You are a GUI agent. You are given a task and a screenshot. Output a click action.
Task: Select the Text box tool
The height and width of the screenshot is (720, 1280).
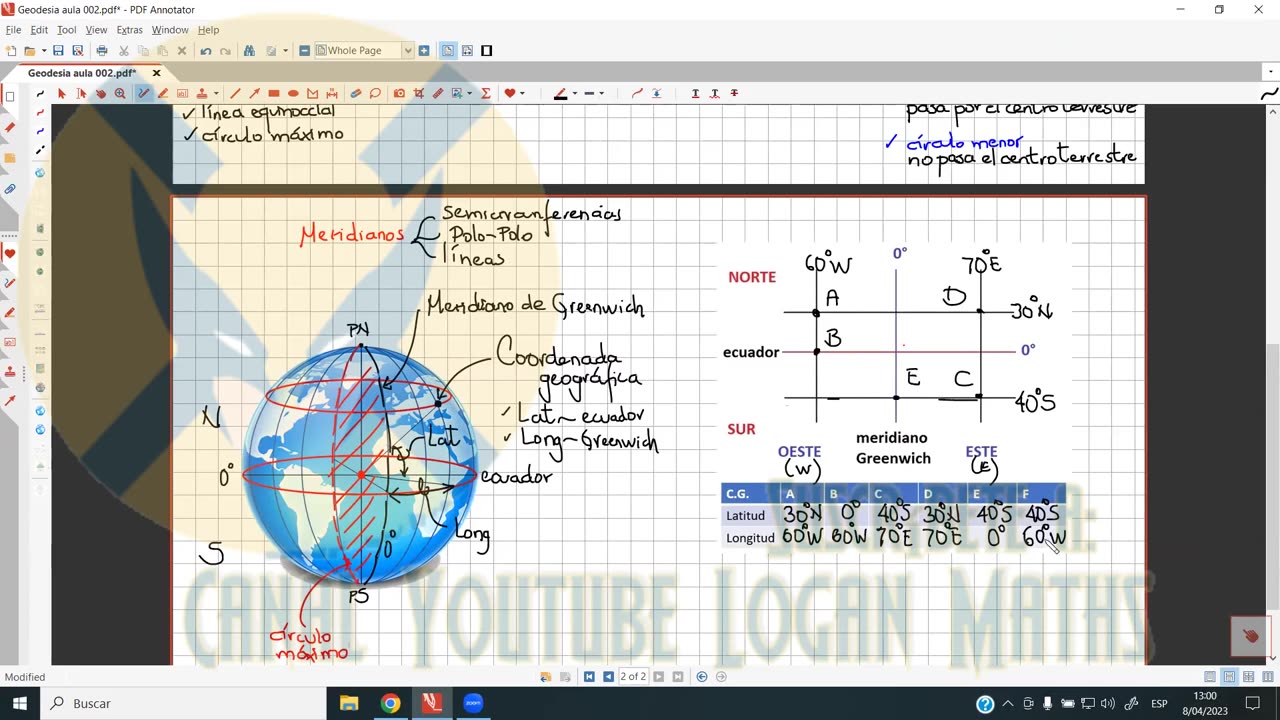tap(182, 93)
